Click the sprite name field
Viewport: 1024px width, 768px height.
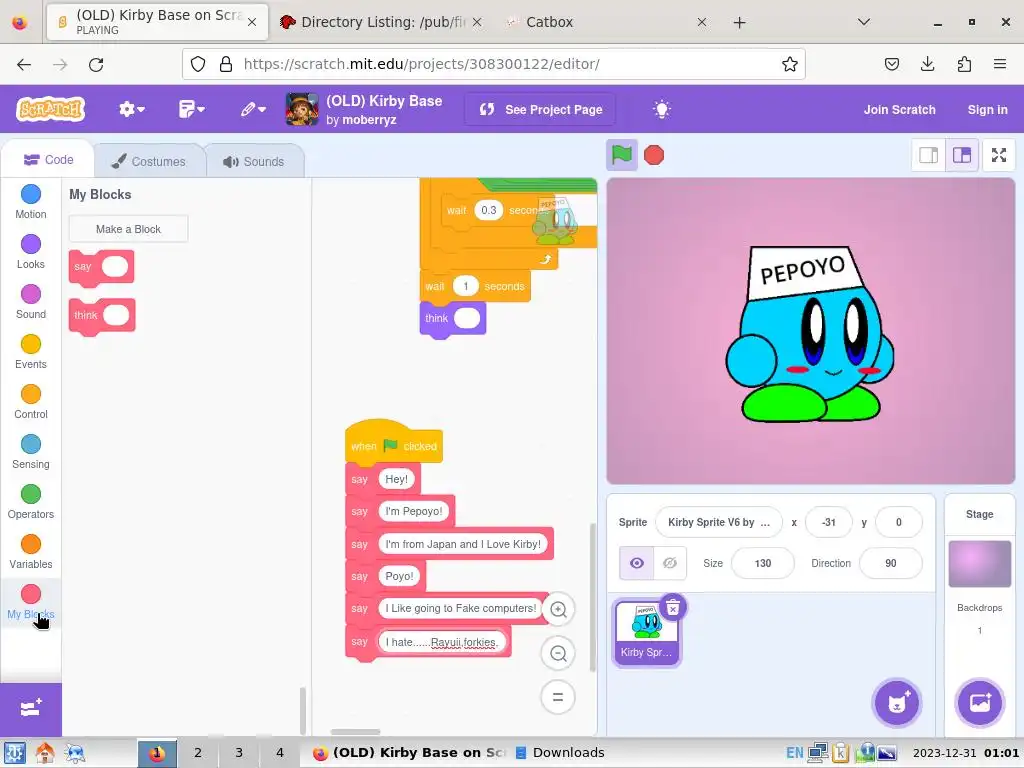click(x=718, y=522)
